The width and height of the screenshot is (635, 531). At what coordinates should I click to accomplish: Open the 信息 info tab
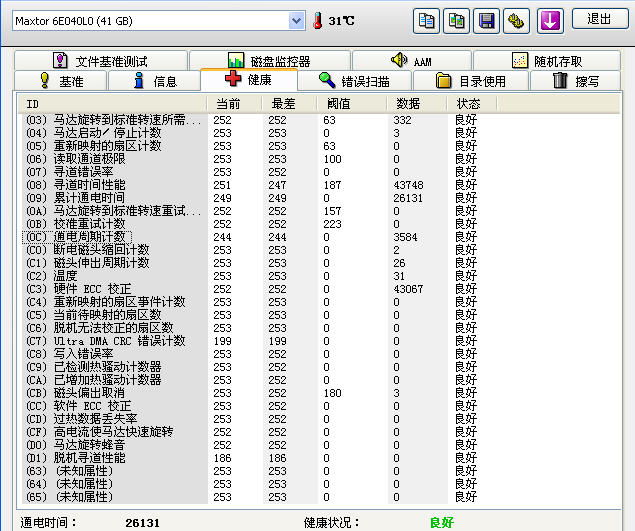coord(154,81)
